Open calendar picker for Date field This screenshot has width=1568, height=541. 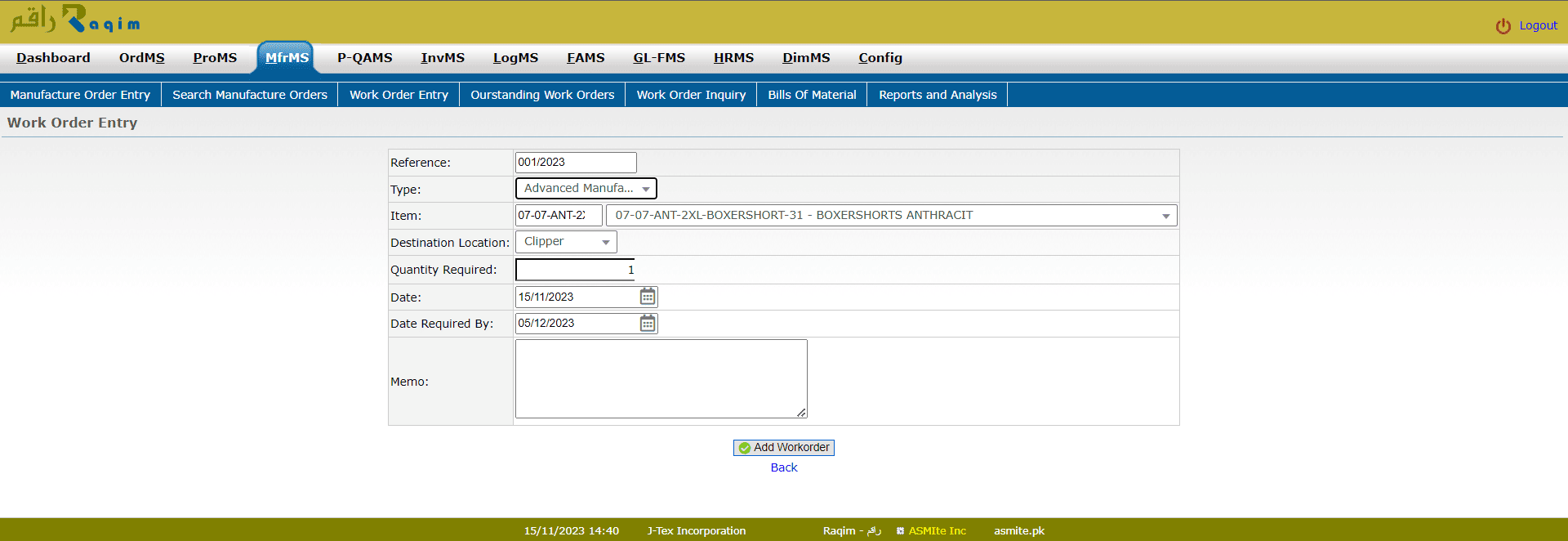click(648, 297)
